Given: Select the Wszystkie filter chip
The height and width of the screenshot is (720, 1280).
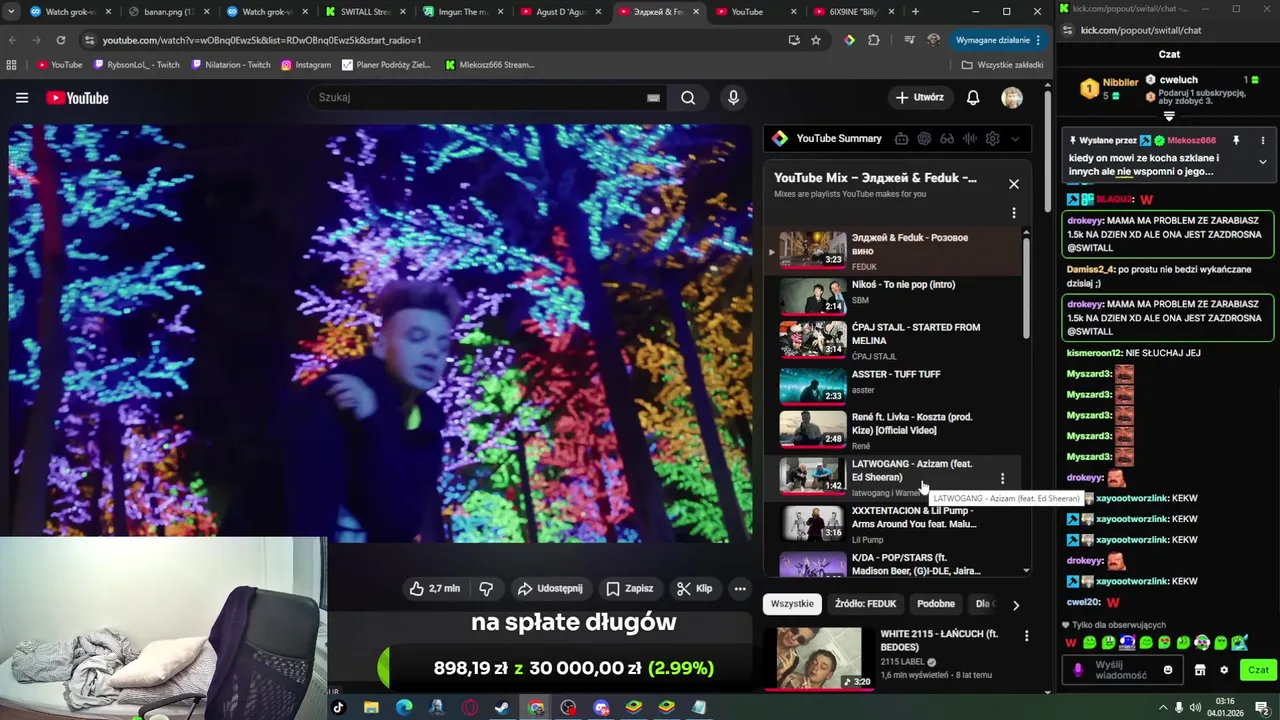Looking at the screenshot, I should click(x=792, y=604).
